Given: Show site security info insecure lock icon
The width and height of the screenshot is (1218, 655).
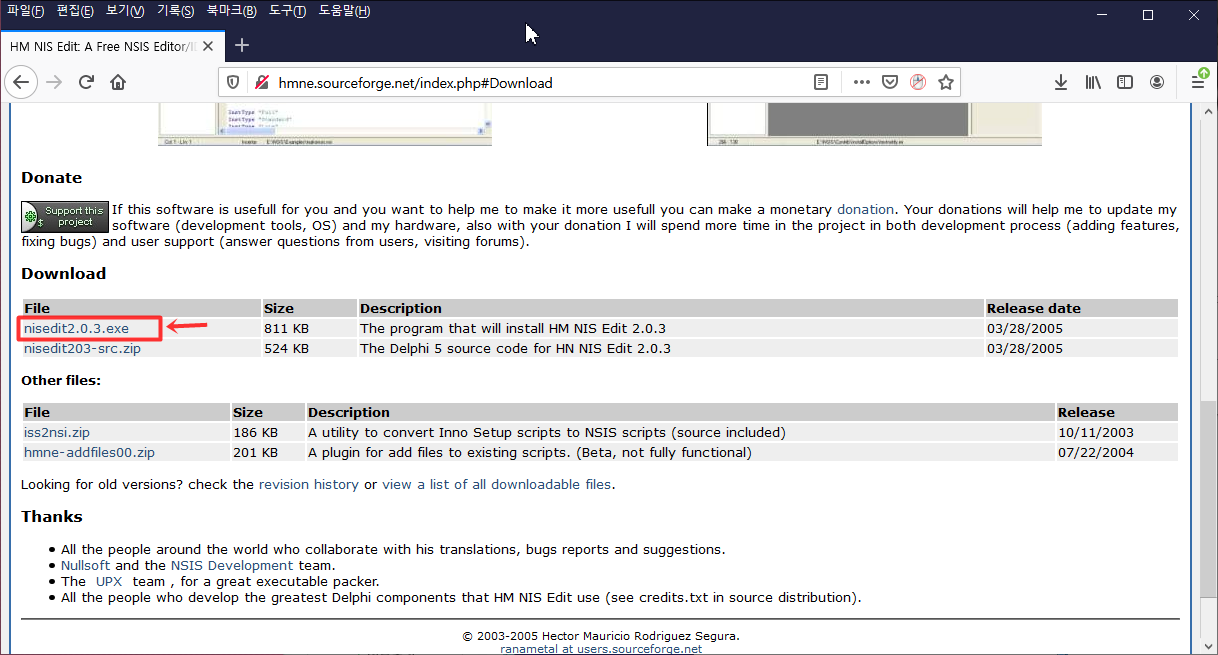Looking at the screenshot, I should pos(261,83).
